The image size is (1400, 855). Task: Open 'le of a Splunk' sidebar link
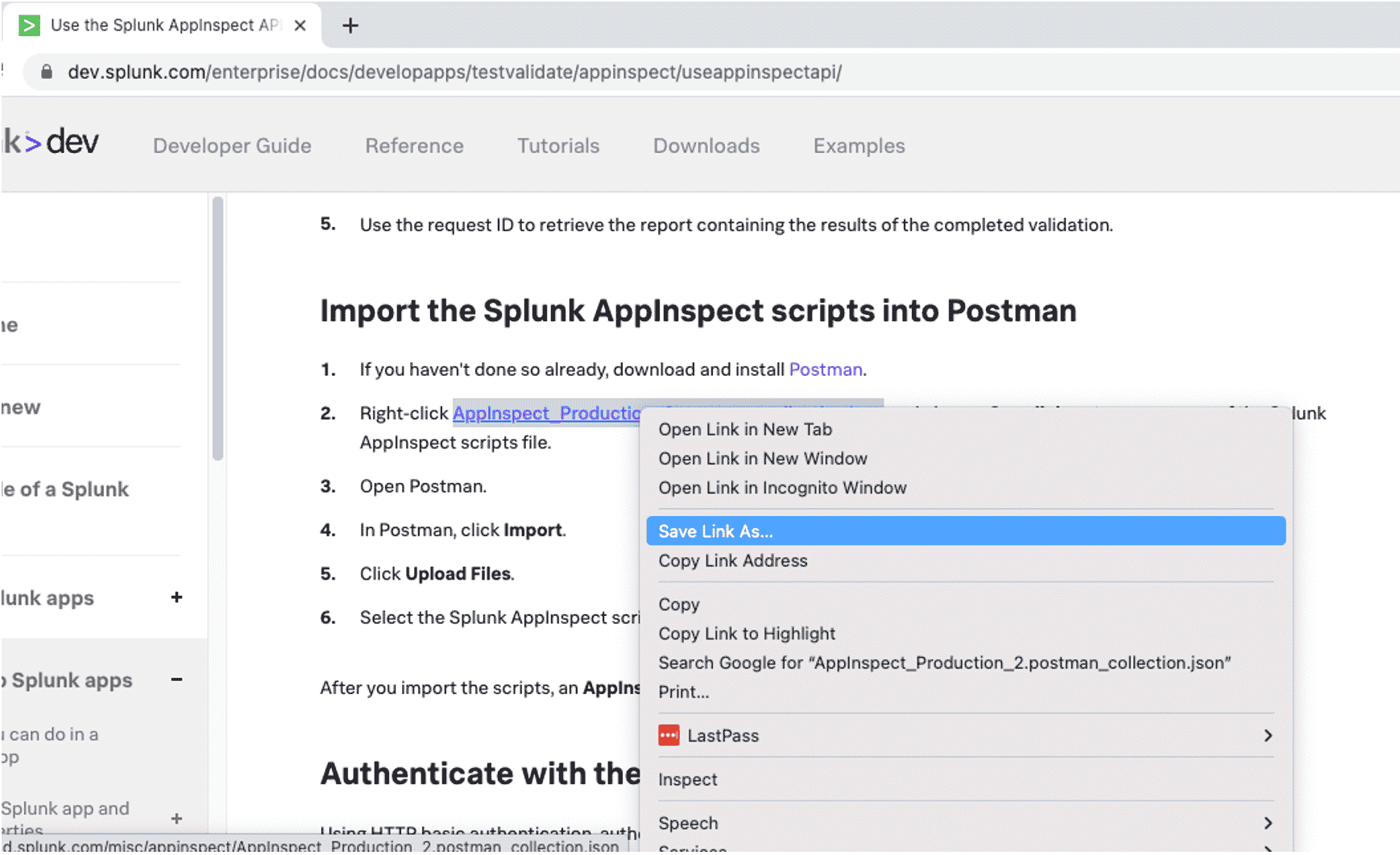tap(65, 489)
